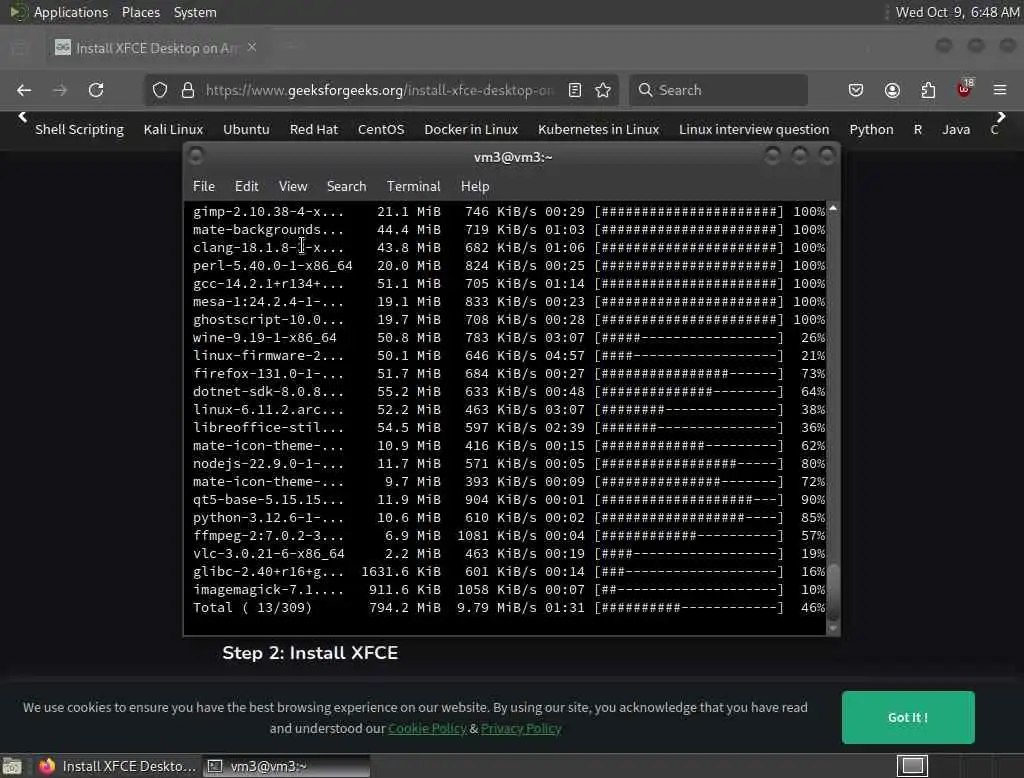
Task: Click the terminal window menu button at top-left of title bar
Action: coord(195,156)
